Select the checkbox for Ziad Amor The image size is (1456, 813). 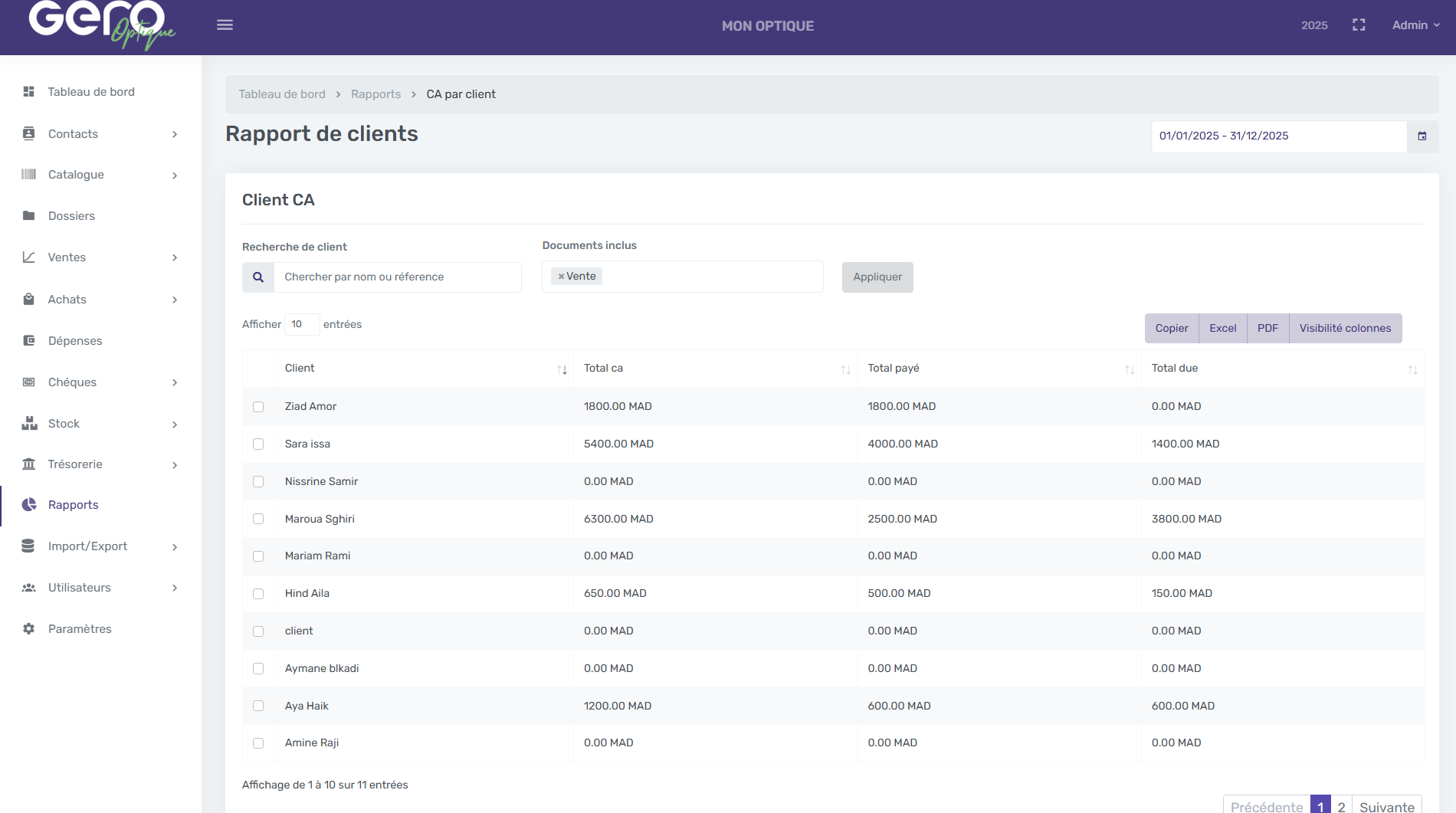coord(258,407)
